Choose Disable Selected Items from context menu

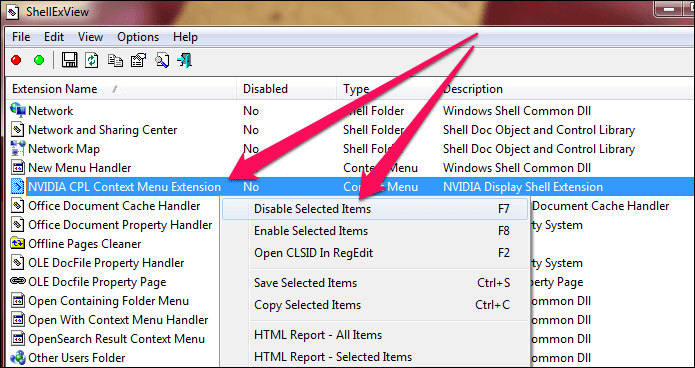(375, 209)
